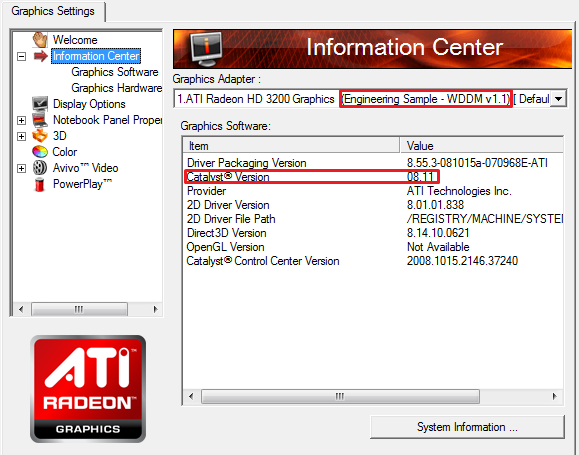Click the Welcome hand icon
579x455 pixels.
coord(40,40)
